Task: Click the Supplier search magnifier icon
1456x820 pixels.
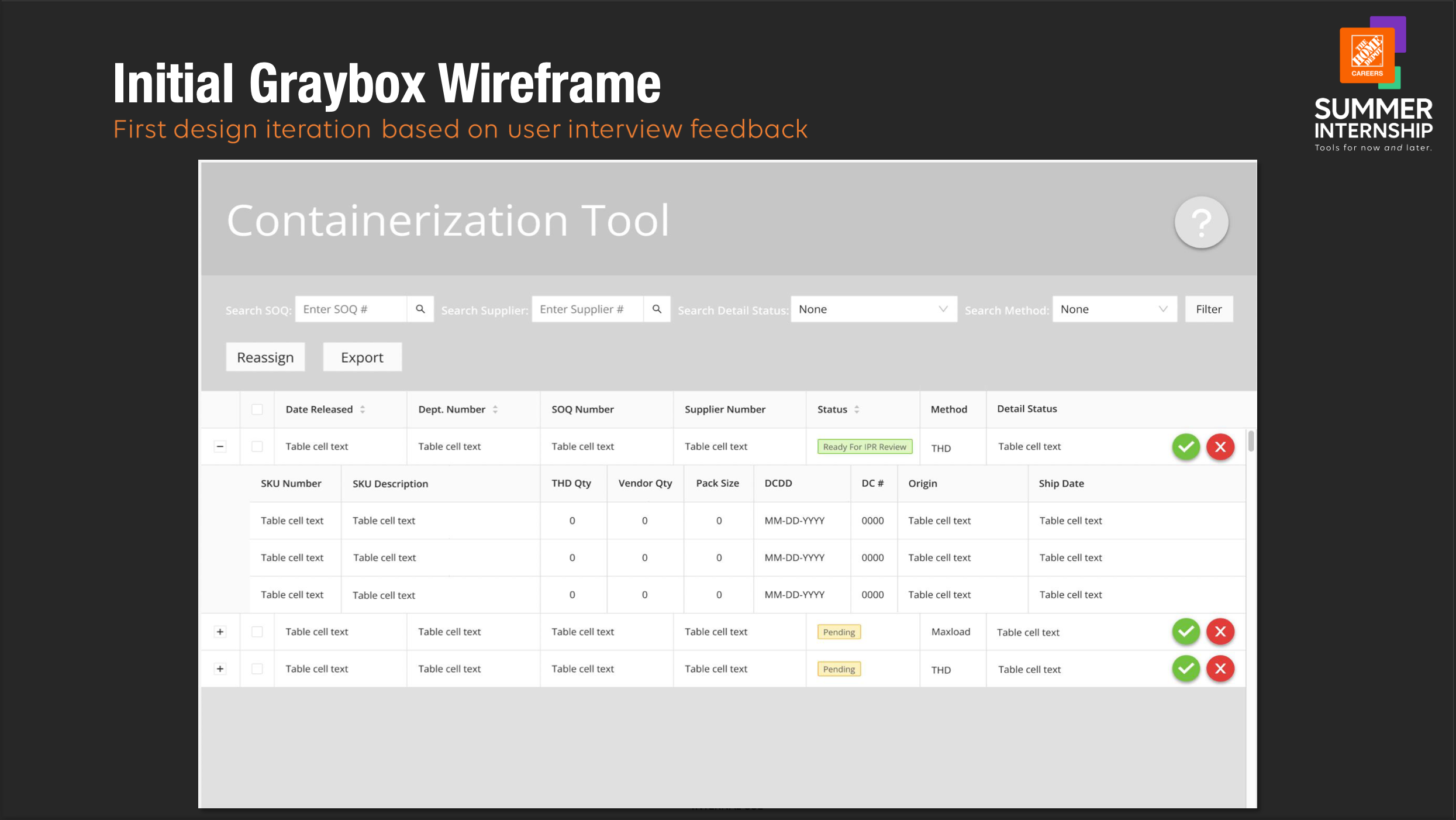Action: (657, 309)
